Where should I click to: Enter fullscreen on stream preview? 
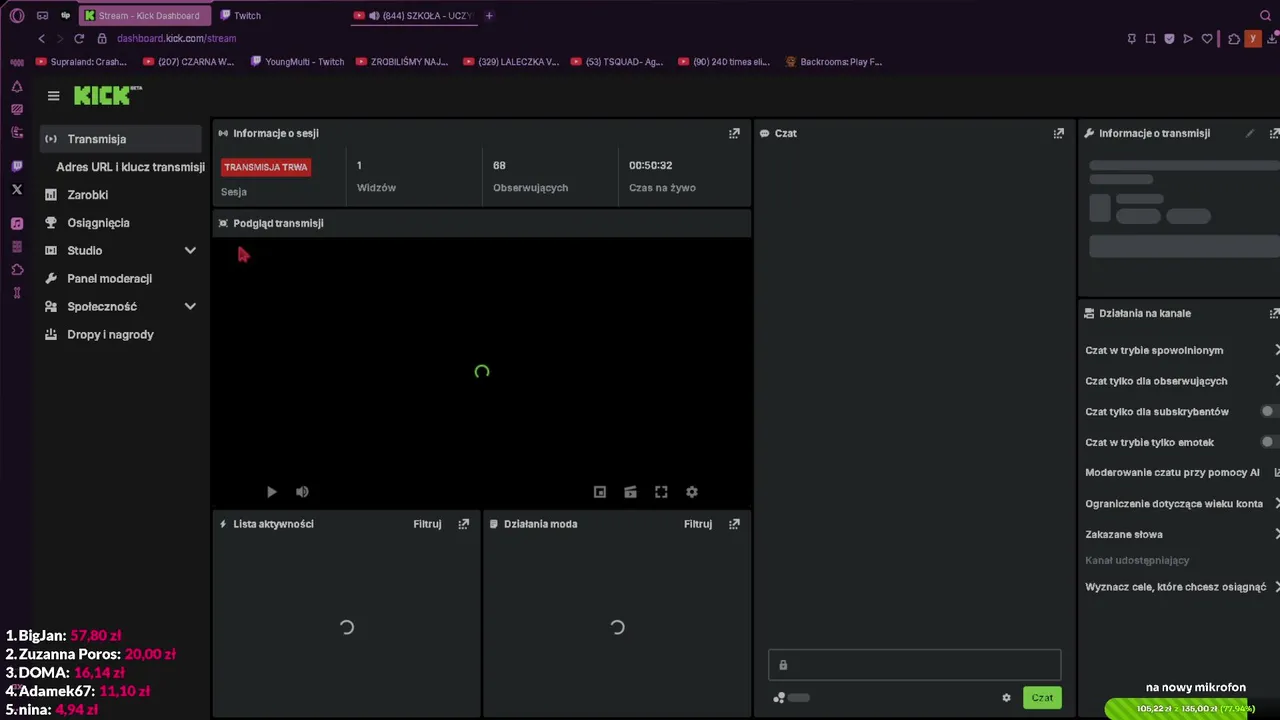click(661, 492)
